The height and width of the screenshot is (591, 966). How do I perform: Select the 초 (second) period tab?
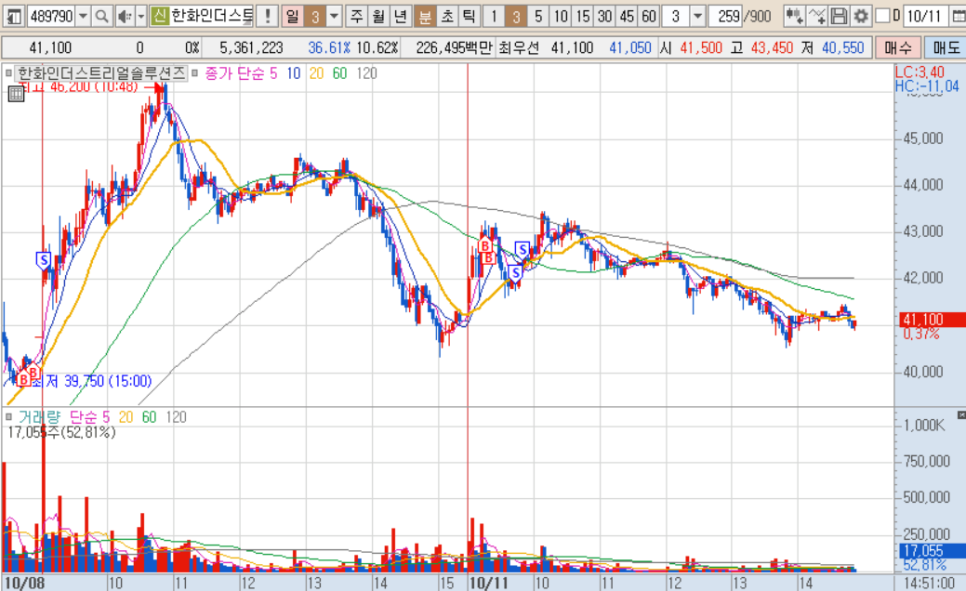447,16
